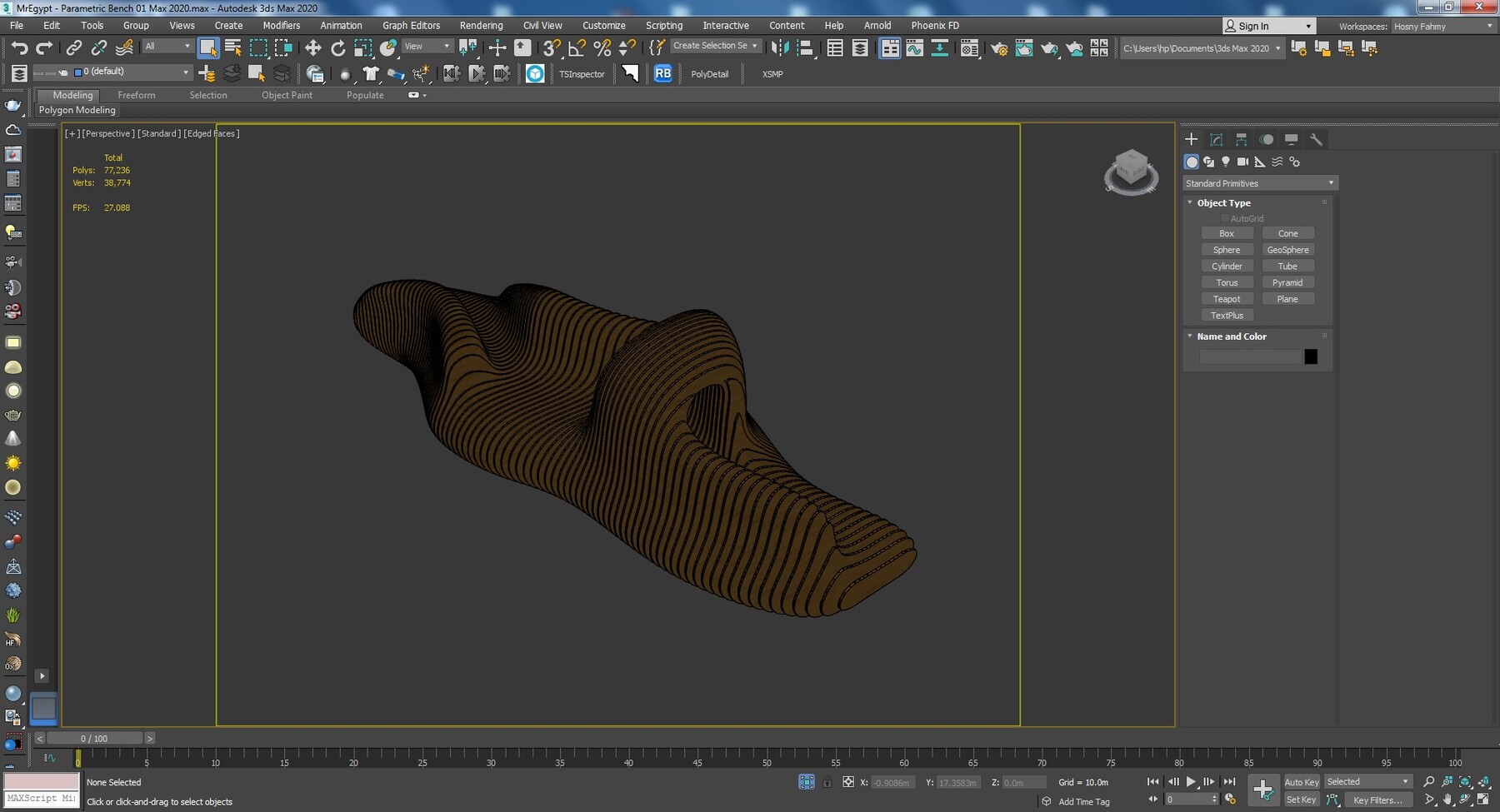Toggle the selection lock icon
Viewport: 1500px width, 812px height.
click(x=827, y=782)
